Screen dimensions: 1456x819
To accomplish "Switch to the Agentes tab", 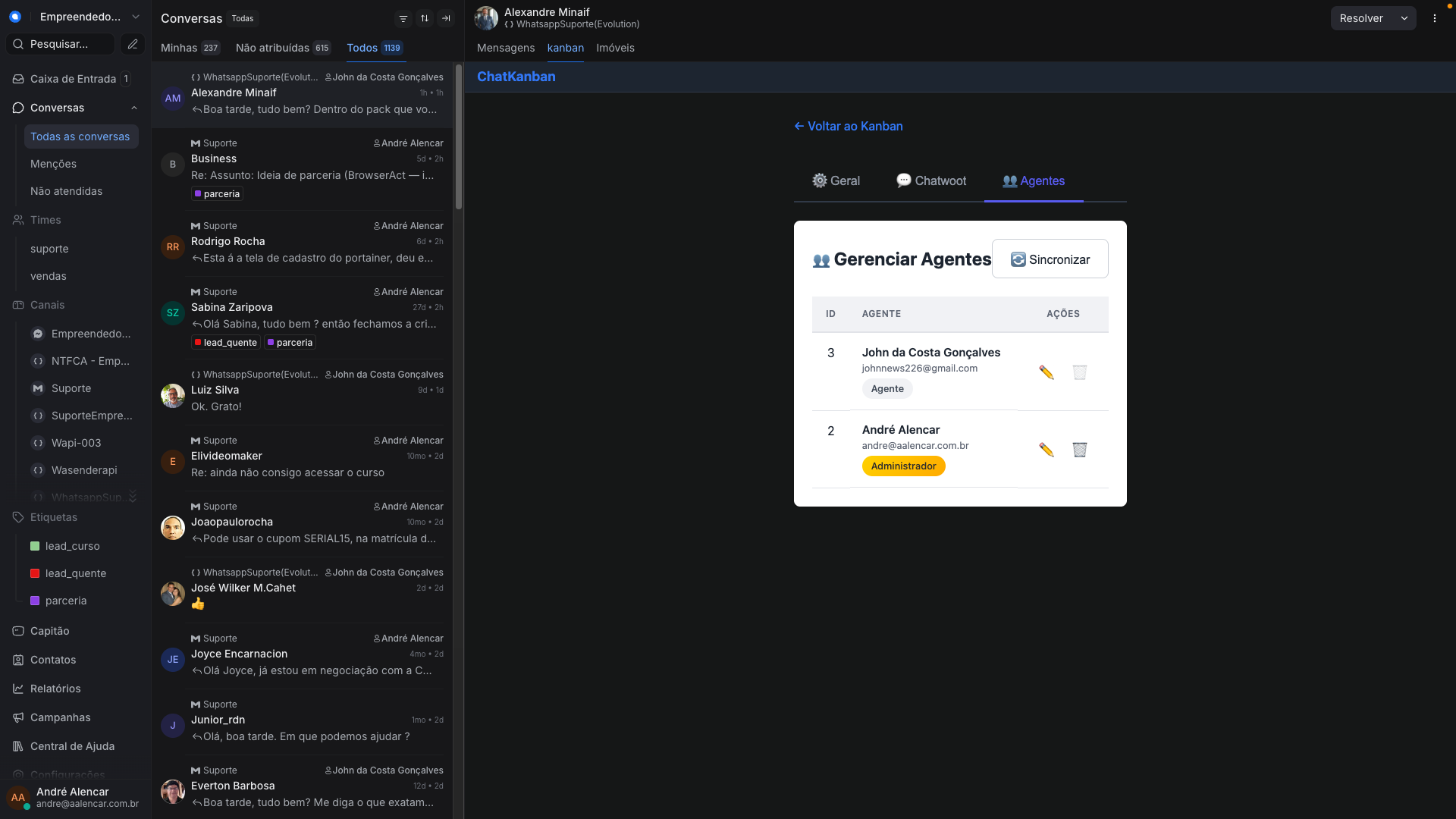I will coord(1033,180).
